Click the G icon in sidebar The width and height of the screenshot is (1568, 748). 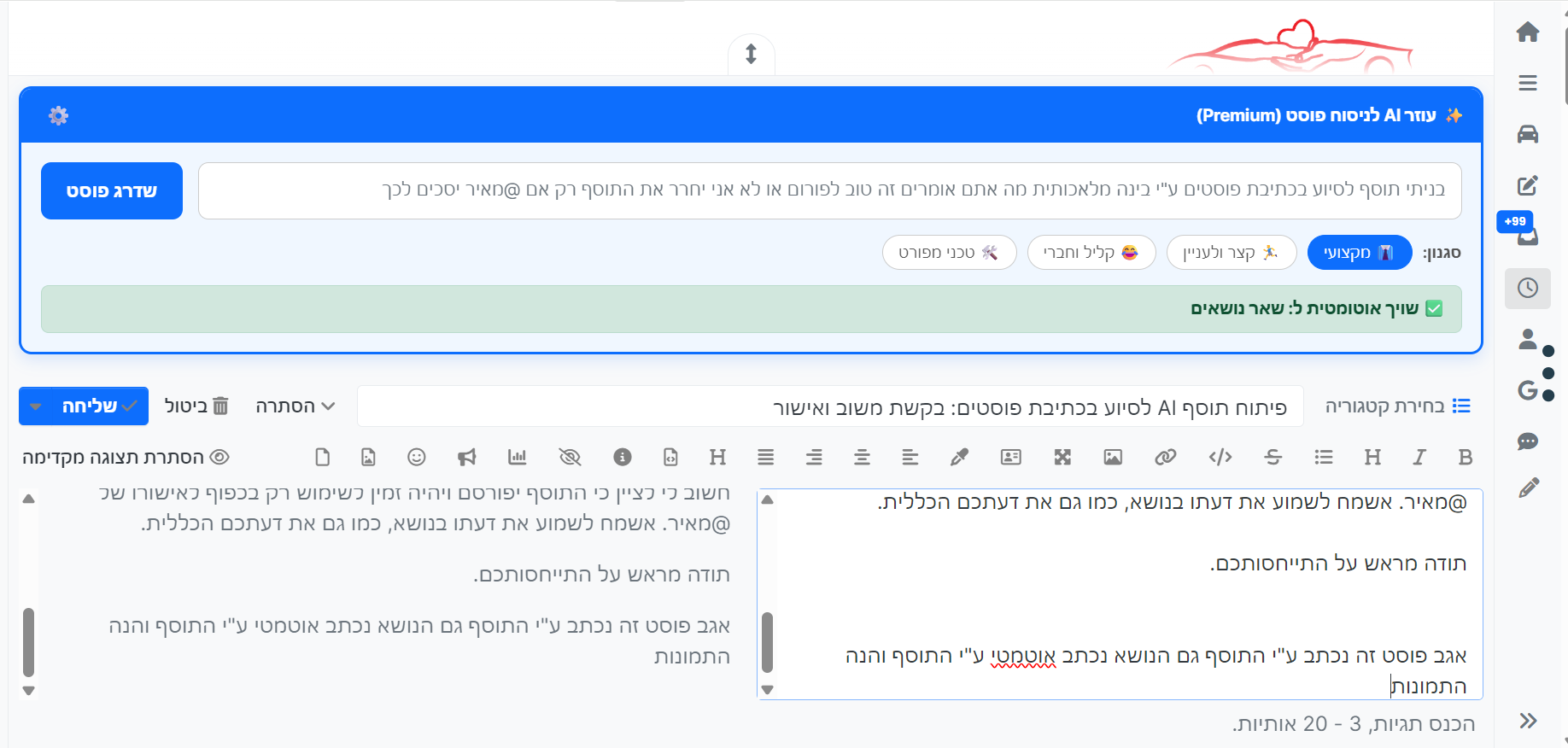1528,390
